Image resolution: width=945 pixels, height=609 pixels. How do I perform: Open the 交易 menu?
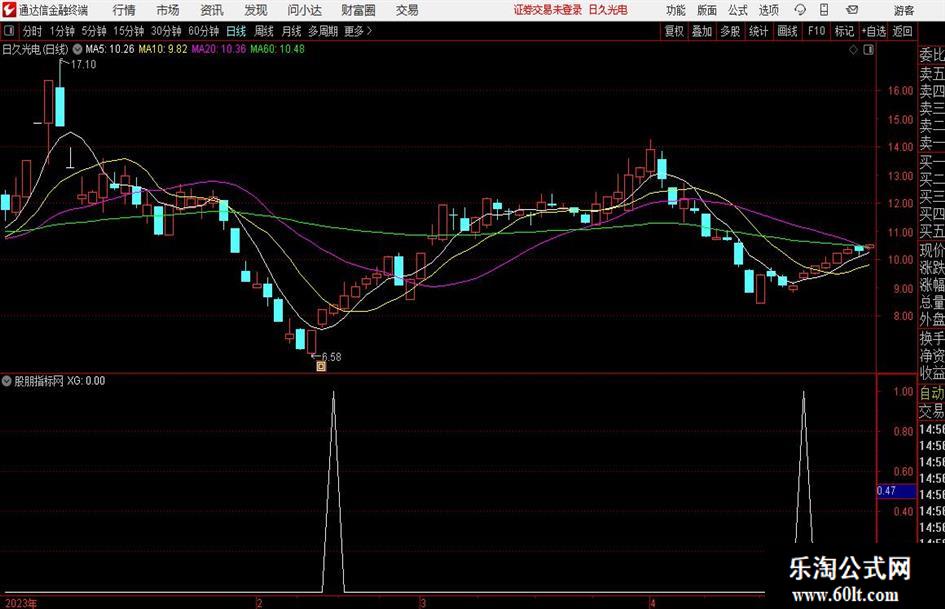[x=407, y=10]
